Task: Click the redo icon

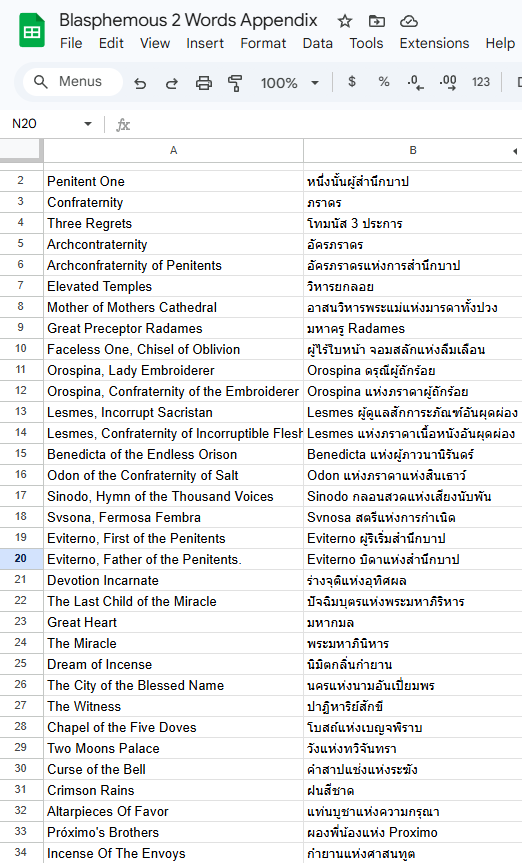Action: 172,83
